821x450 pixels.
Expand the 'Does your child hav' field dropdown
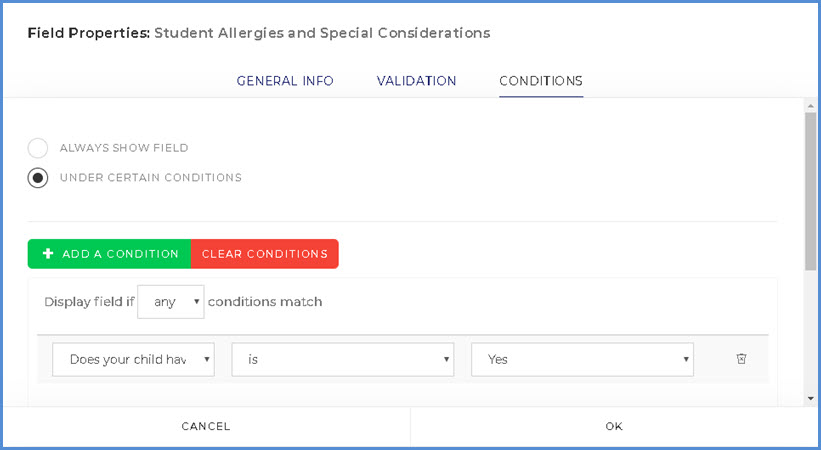pyautogui.click(x=133, y=360)
